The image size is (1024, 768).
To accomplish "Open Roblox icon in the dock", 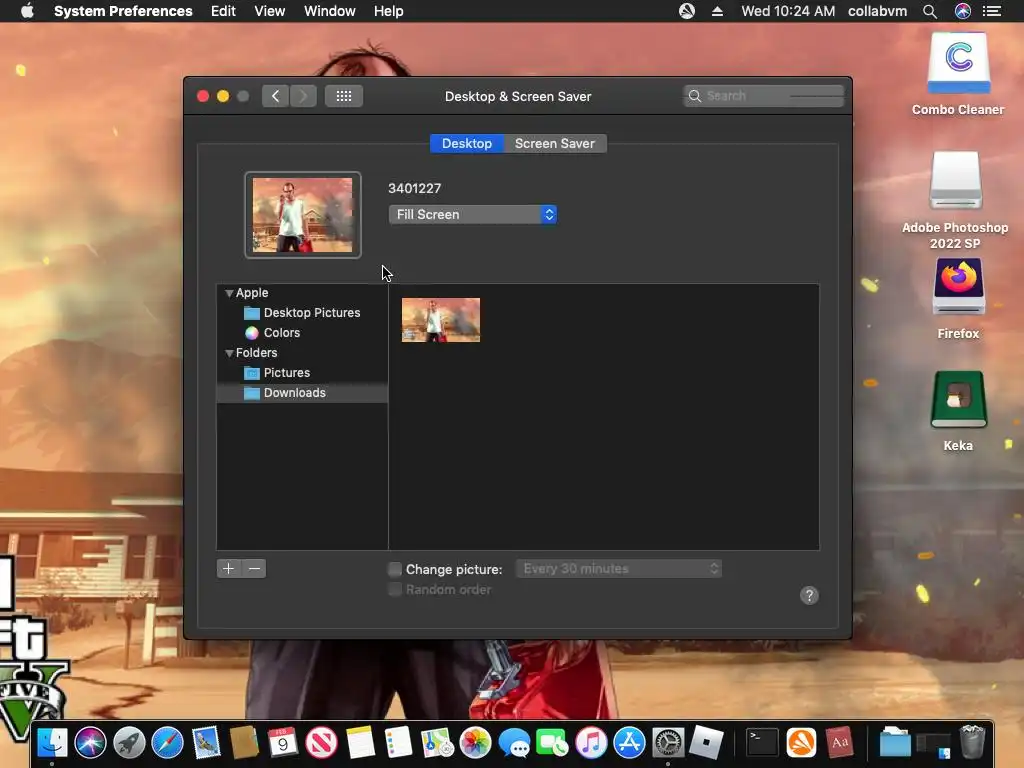I will (x=707, y=743).
